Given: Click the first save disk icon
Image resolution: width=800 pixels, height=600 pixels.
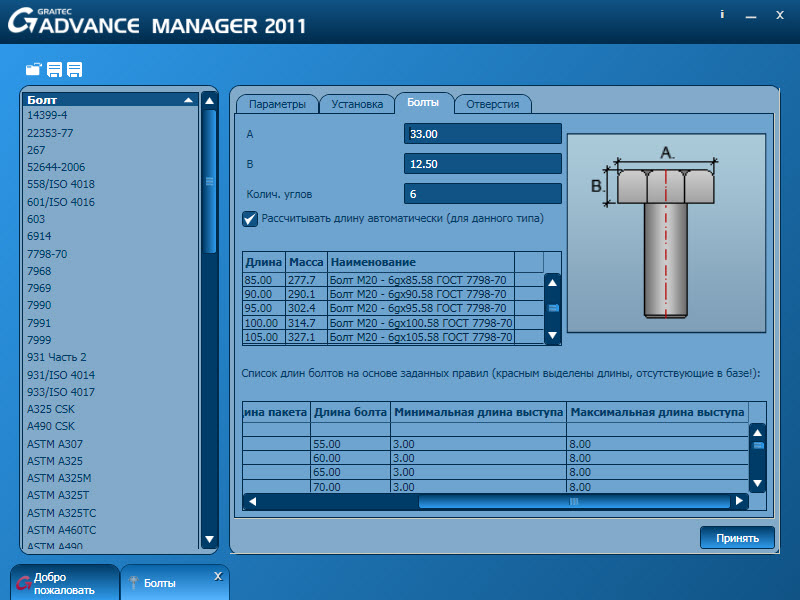Looking at the screenshot, I should (54, 69).
